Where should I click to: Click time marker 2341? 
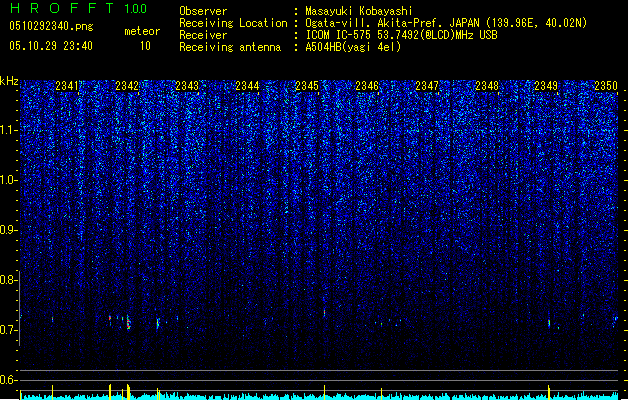pyautogui.click(x=67, y=86)
